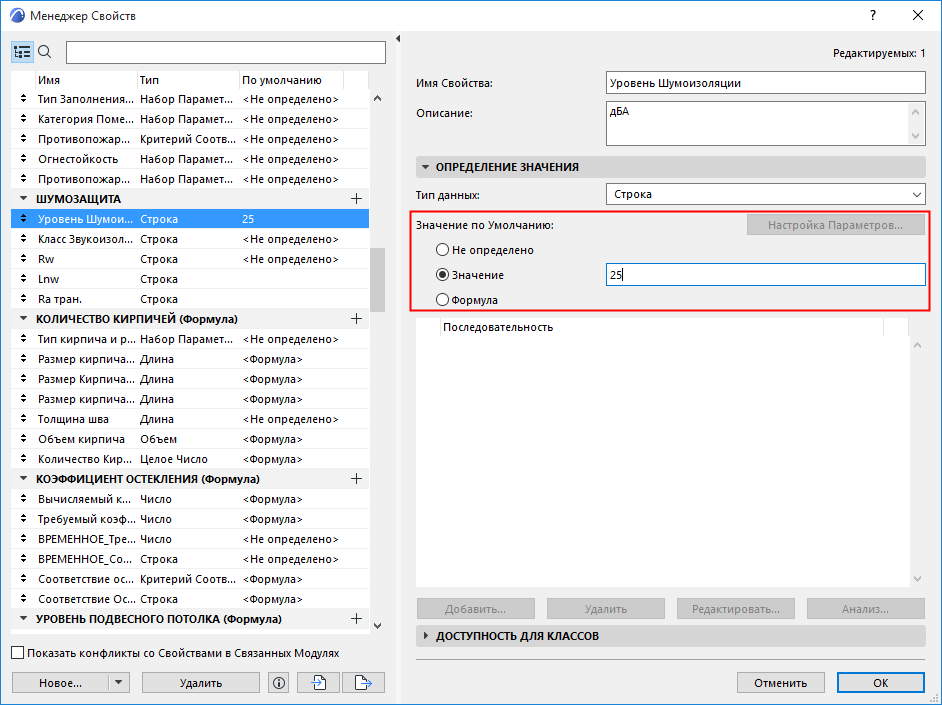Screen dimensions: 942x705
Task: Click reorder handle of Rw row
Action: click(x=23, y=259)
